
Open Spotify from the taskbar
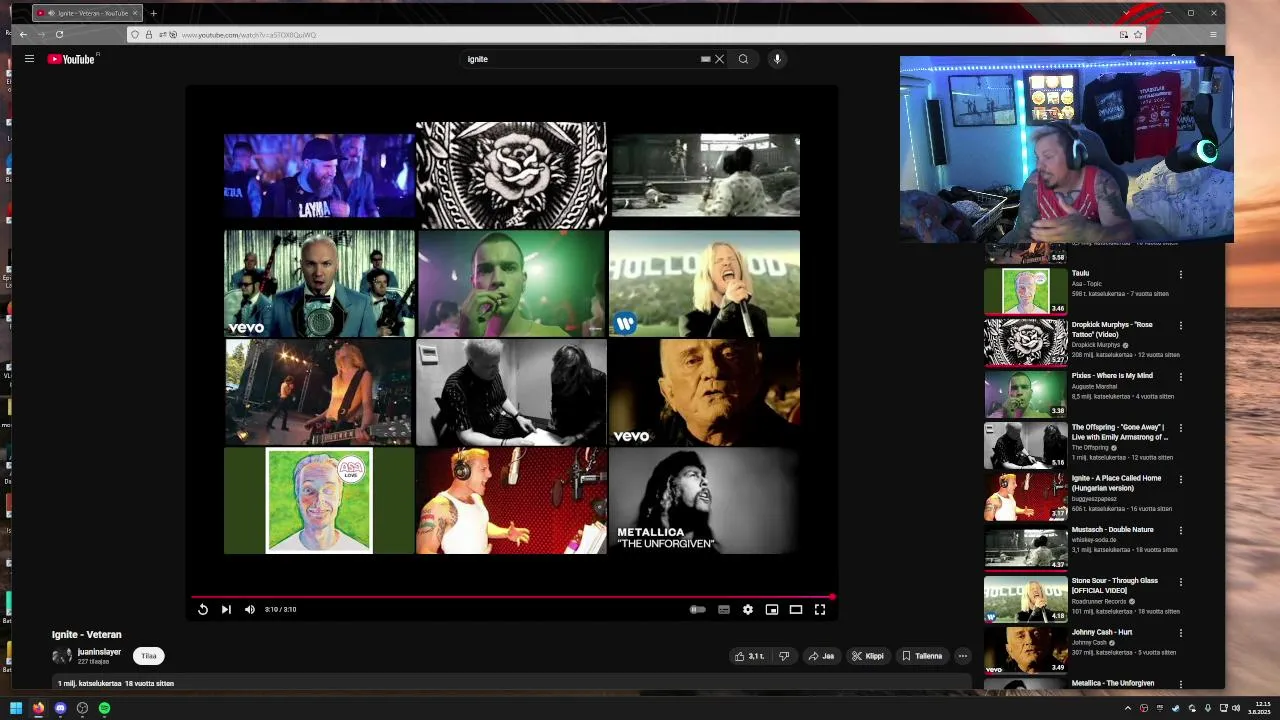[104, 708]
